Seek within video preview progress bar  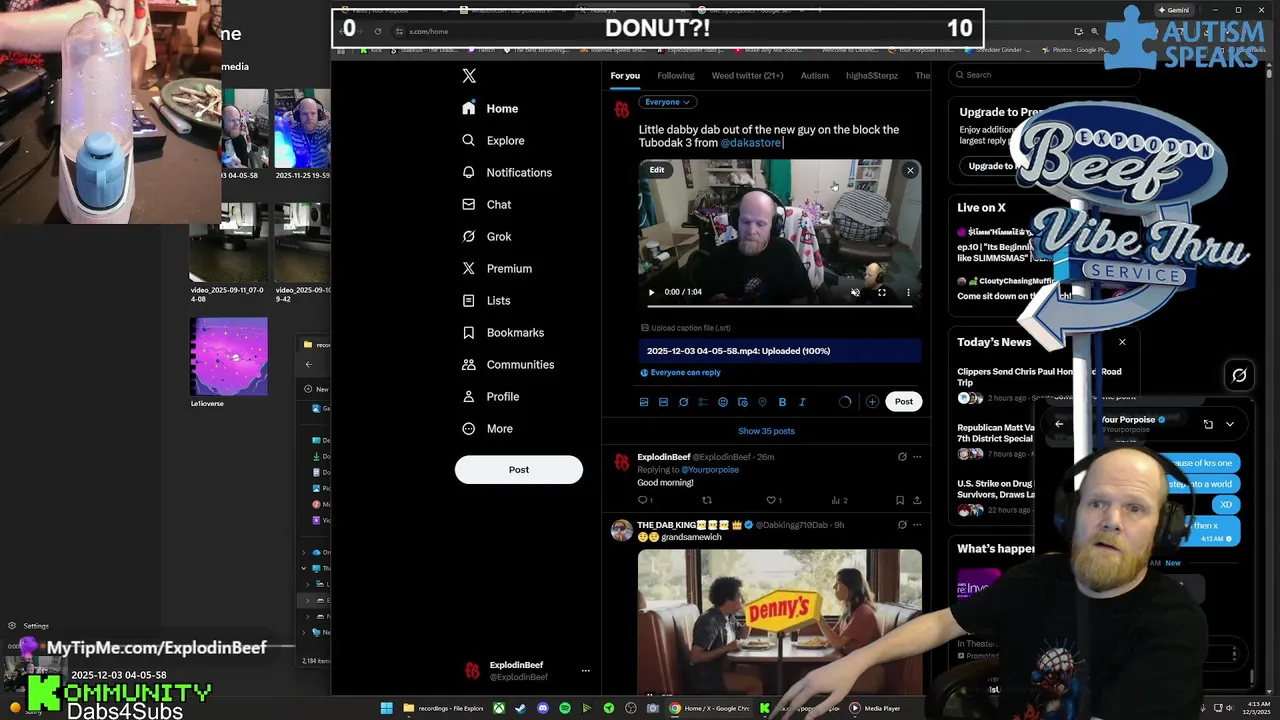click(780, 306)
